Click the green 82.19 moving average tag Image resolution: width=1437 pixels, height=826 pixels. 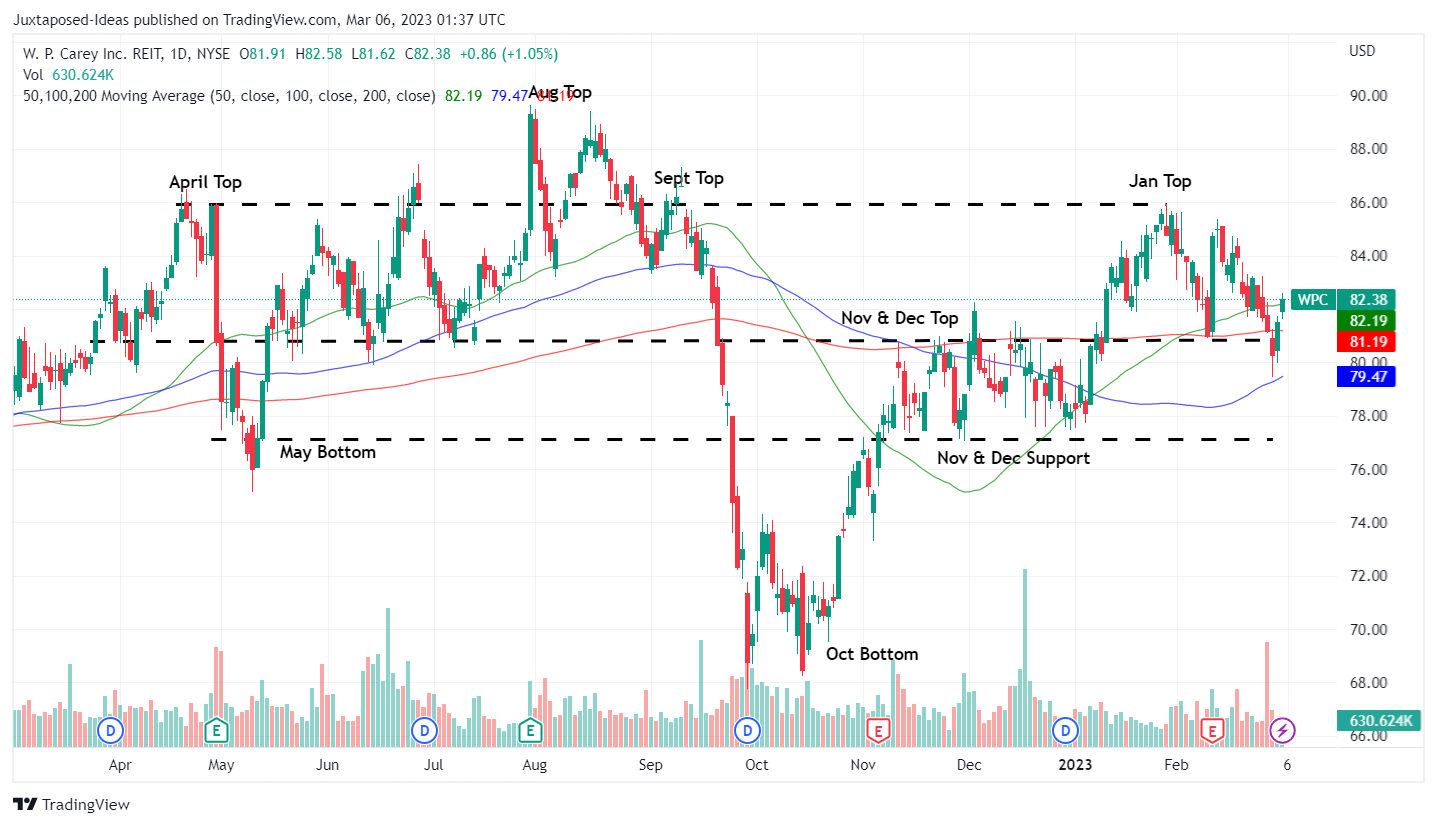click(x=1367, y=320)
